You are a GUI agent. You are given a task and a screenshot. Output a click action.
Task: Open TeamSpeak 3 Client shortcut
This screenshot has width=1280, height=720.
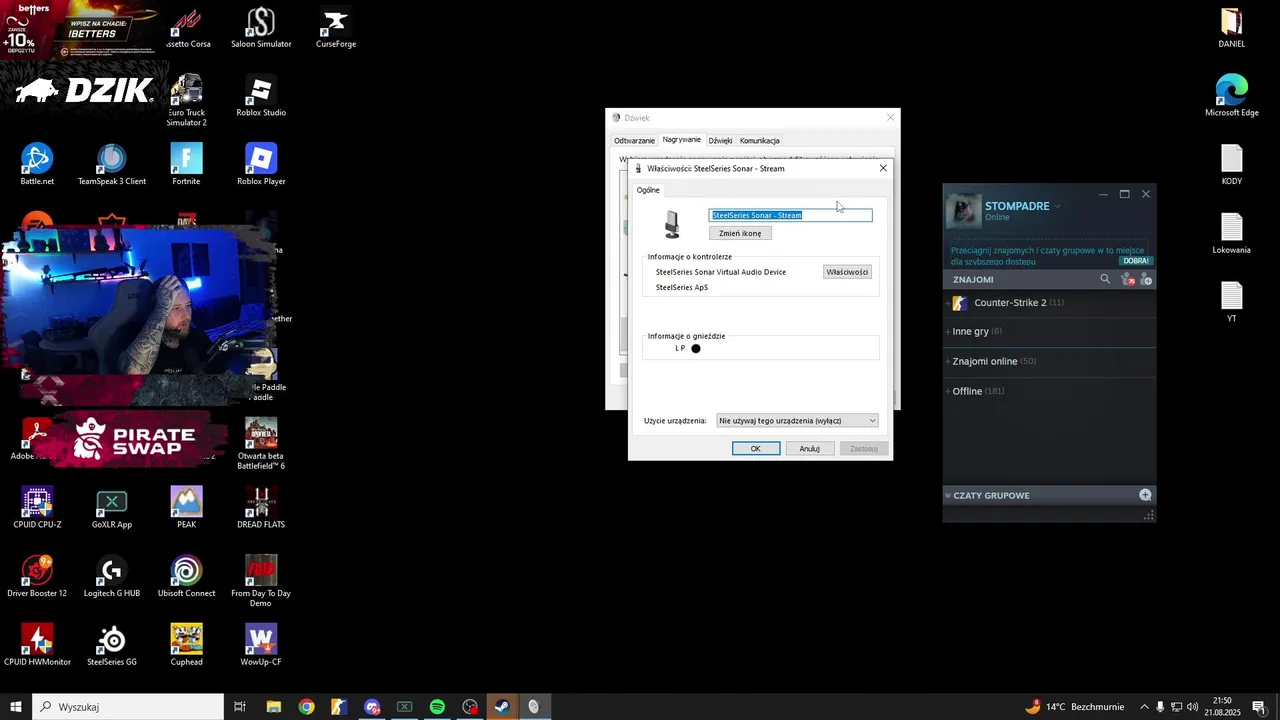pyautogui.click(x=112, y=164)
